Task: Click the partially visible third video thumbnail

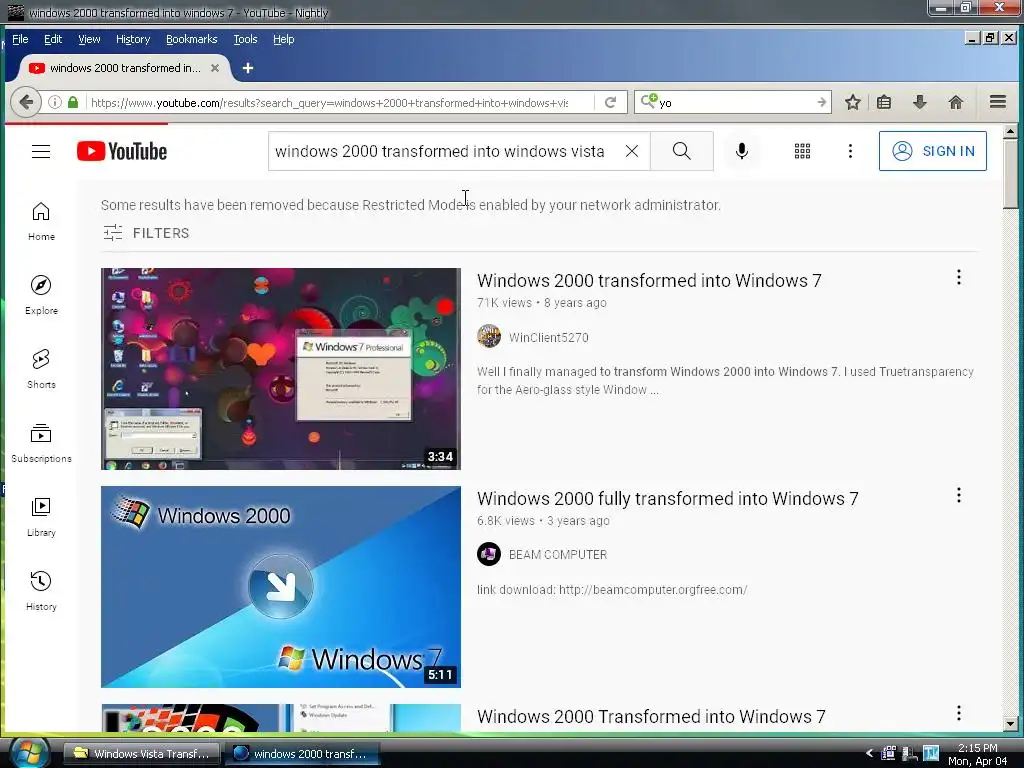Action: 281,718
